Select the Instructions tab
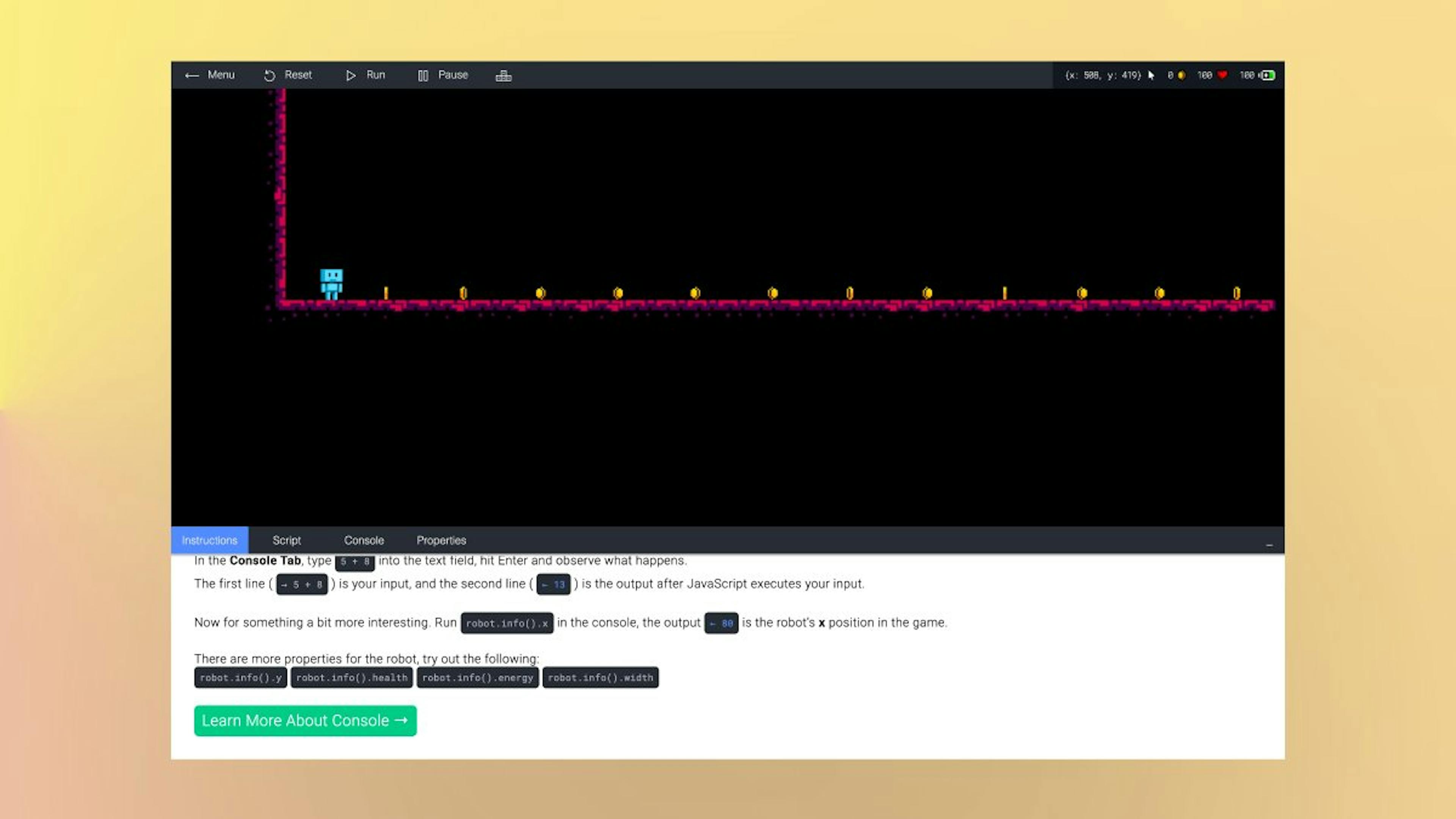The height and width of the screenshot is (819, 1456). tap(210, 540)
